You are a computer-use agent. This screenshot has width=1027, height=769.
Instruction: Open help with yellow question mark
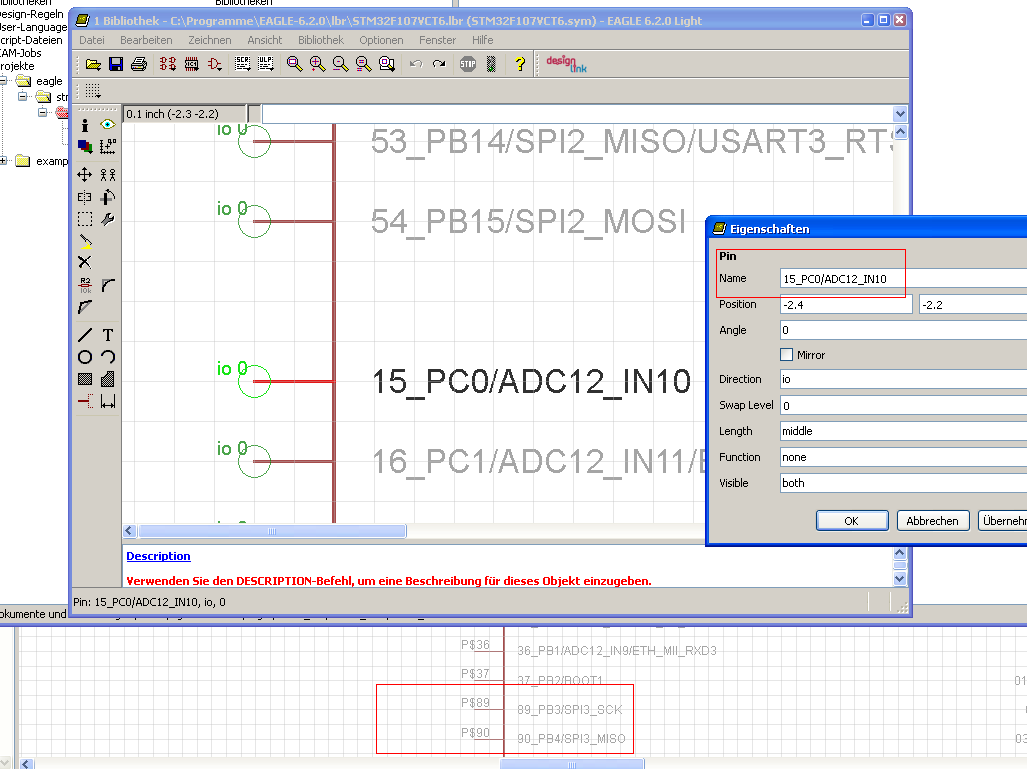click(520, 64)
